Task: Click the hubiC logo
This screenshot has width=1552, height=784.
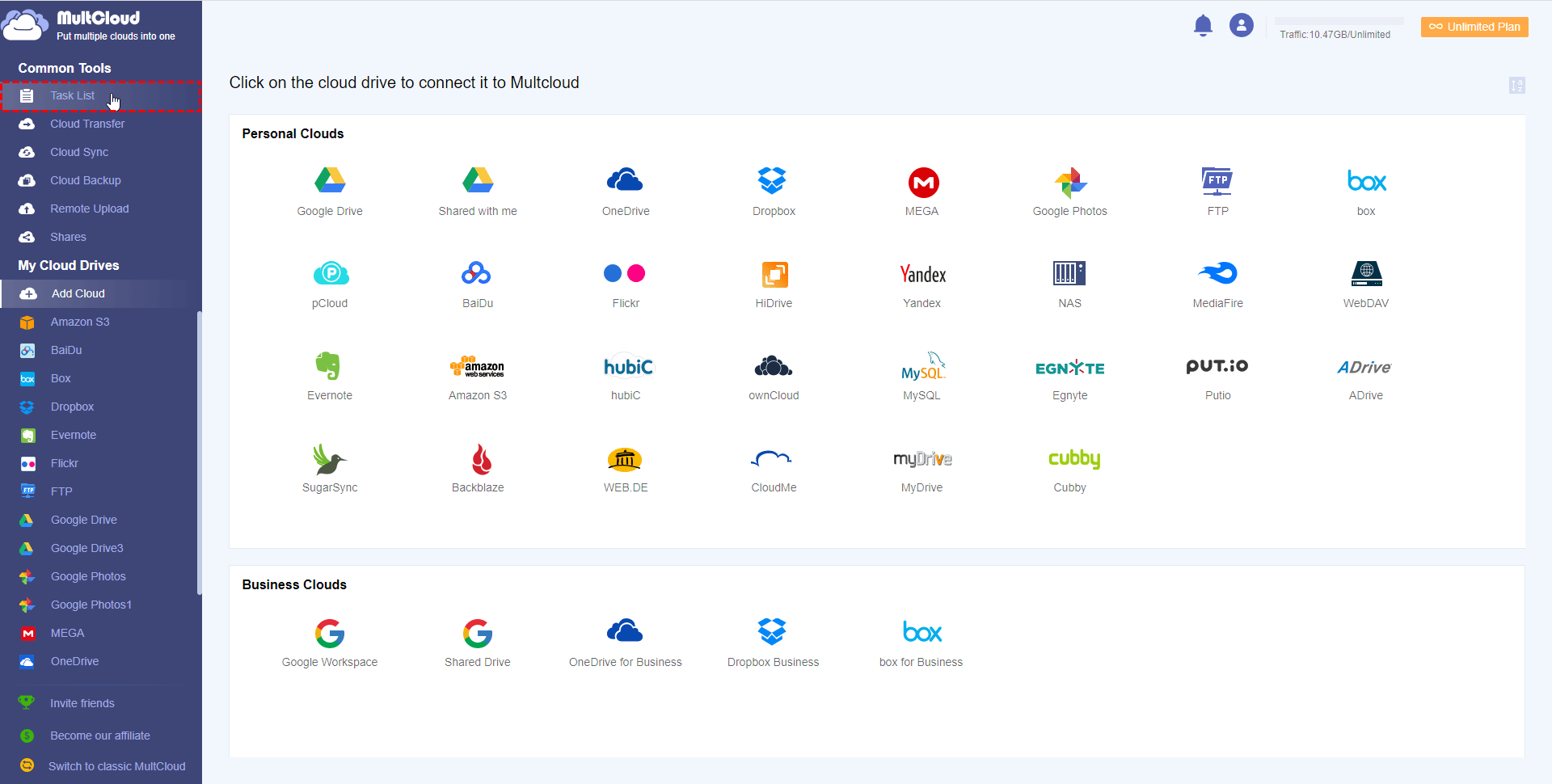Action: (628, 366)
